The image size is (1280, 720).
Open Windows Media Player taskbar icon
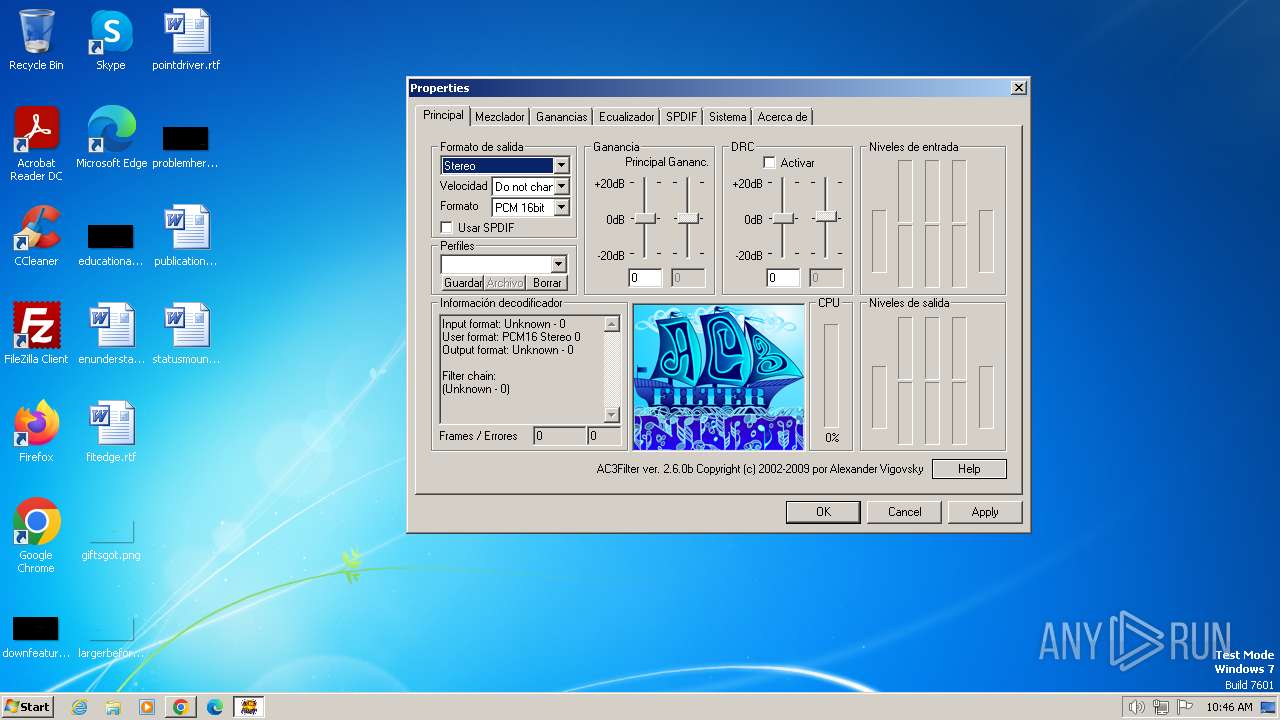[x=147, y=707]
